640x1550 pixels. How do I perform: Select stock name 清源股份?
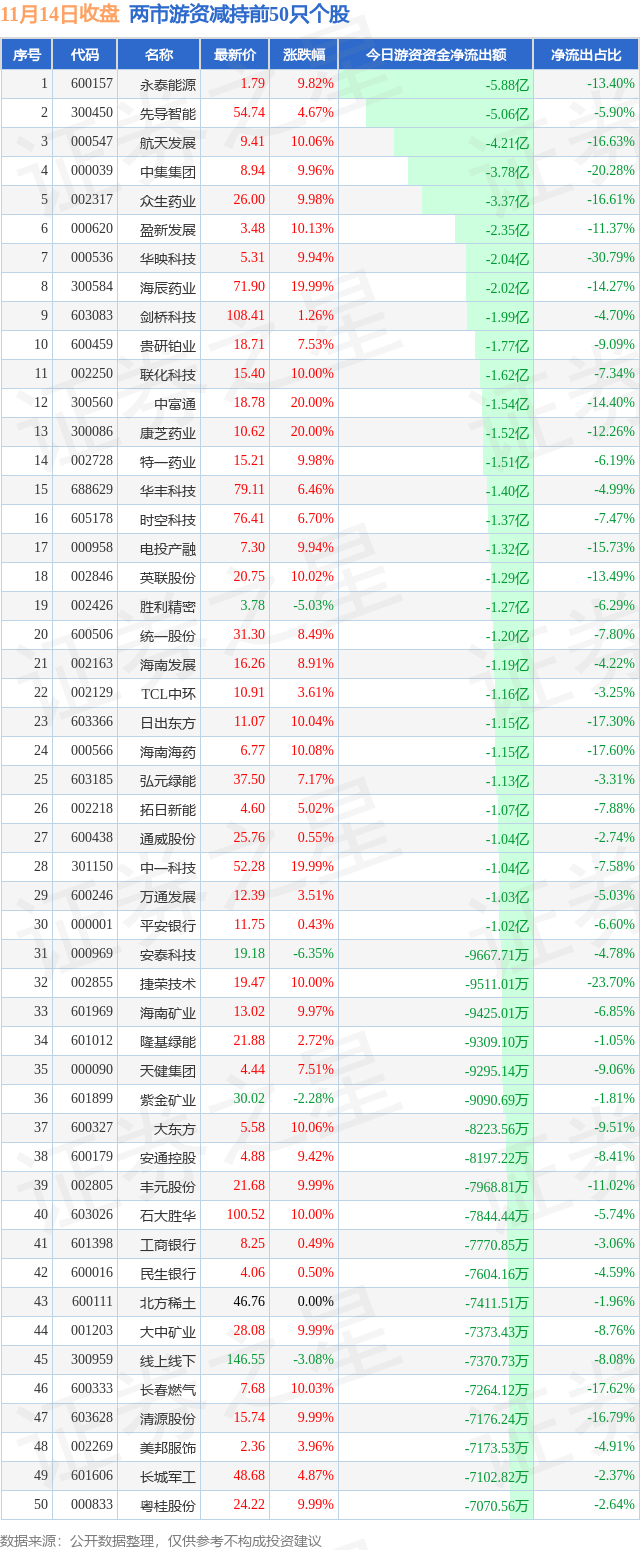point(168,1418)
